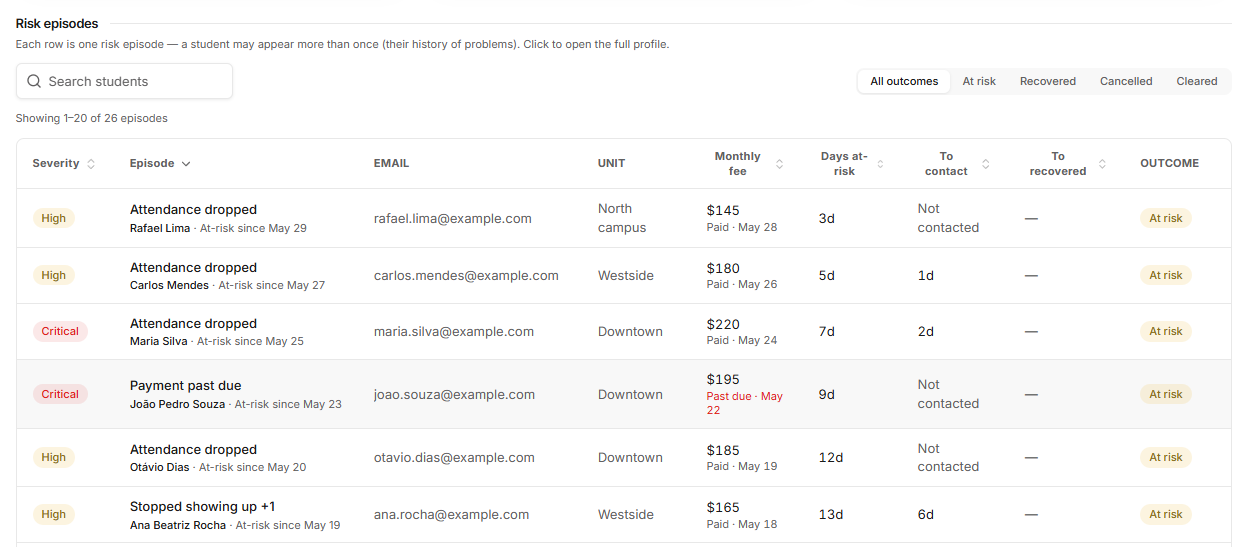Click the High severity badge for Carlos Mendes

[53, 275]
